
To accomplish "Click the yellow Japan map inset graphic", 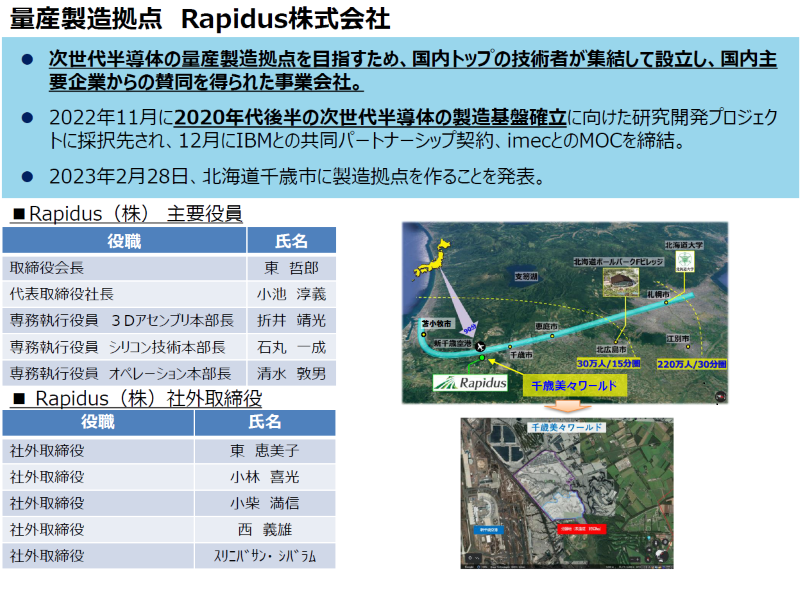I will click(436, 258).
